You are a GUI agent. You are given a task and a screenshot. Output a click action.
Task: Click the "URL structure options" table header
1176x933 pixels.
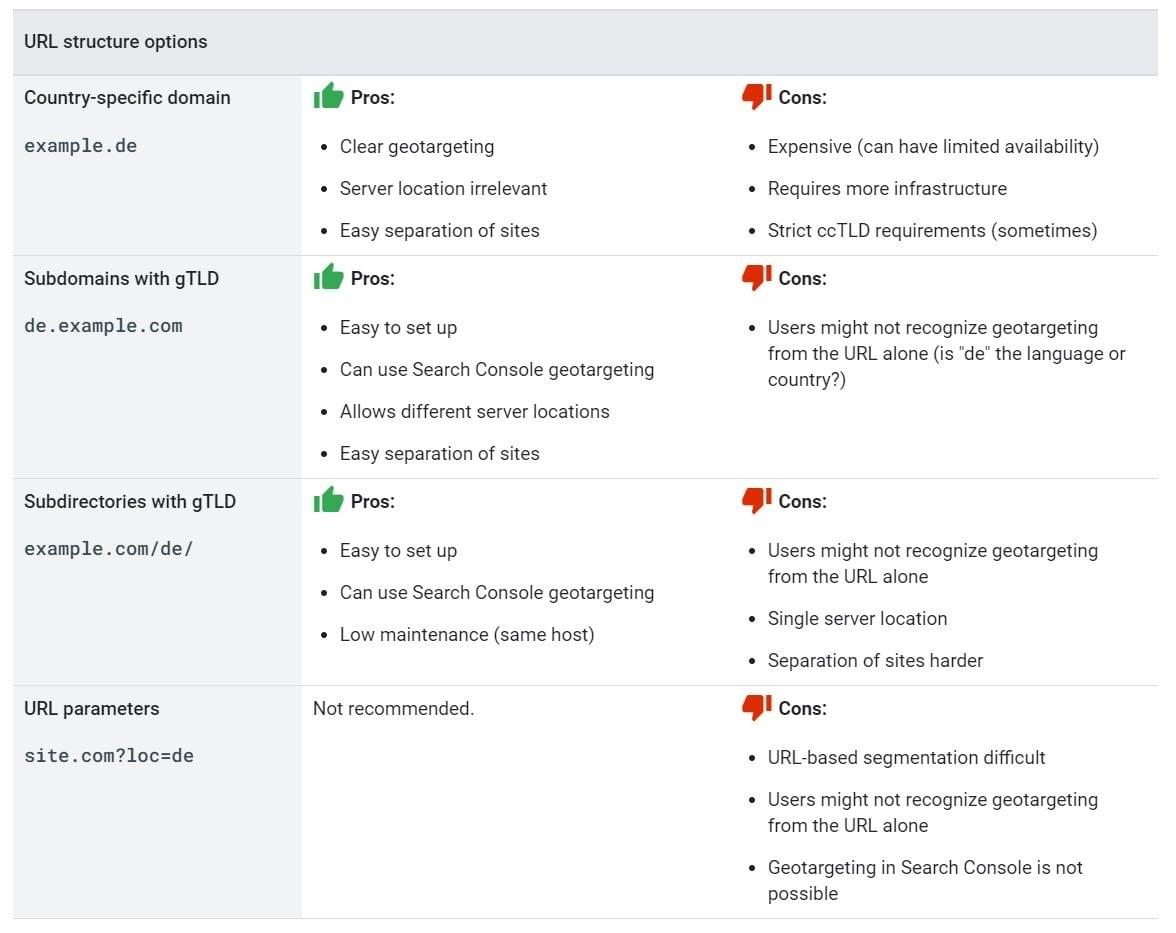coord(116,42)
